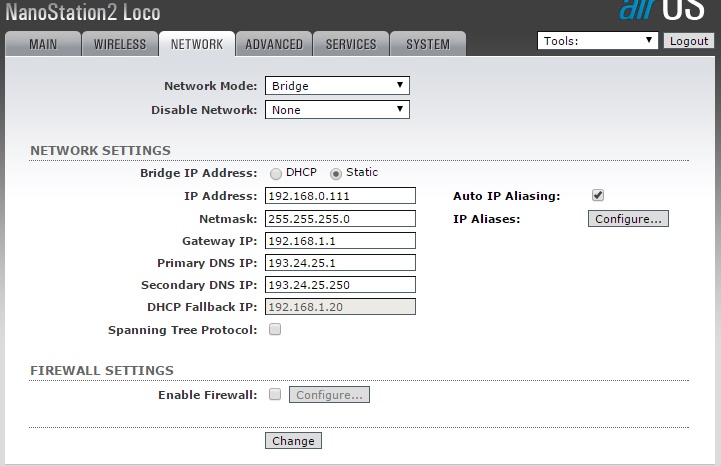This screenshot has width=721, height=466.
Task: Switch to the WIRELESS tab
Action: click(120, 44)
